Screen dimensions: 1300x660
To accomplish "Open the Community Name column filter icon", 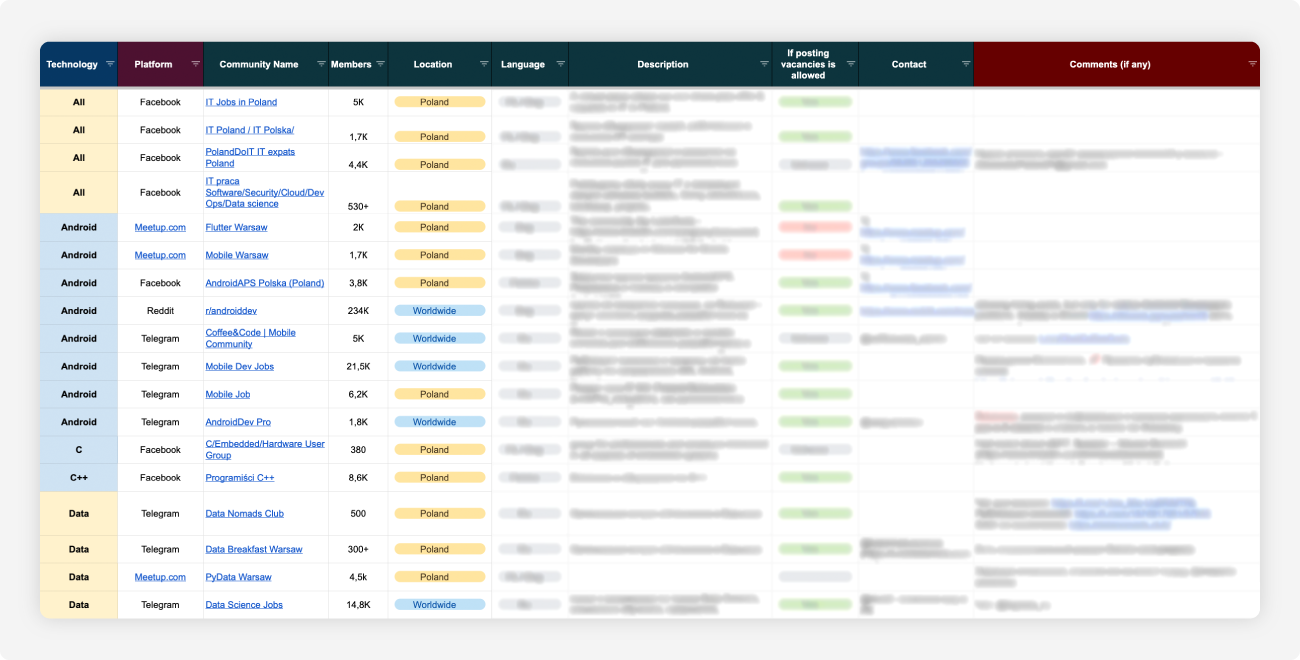I will (320, 64).
